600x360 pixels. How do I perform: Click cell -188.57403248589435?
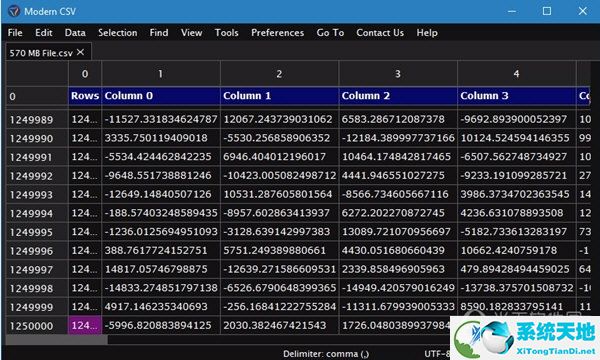161,213
